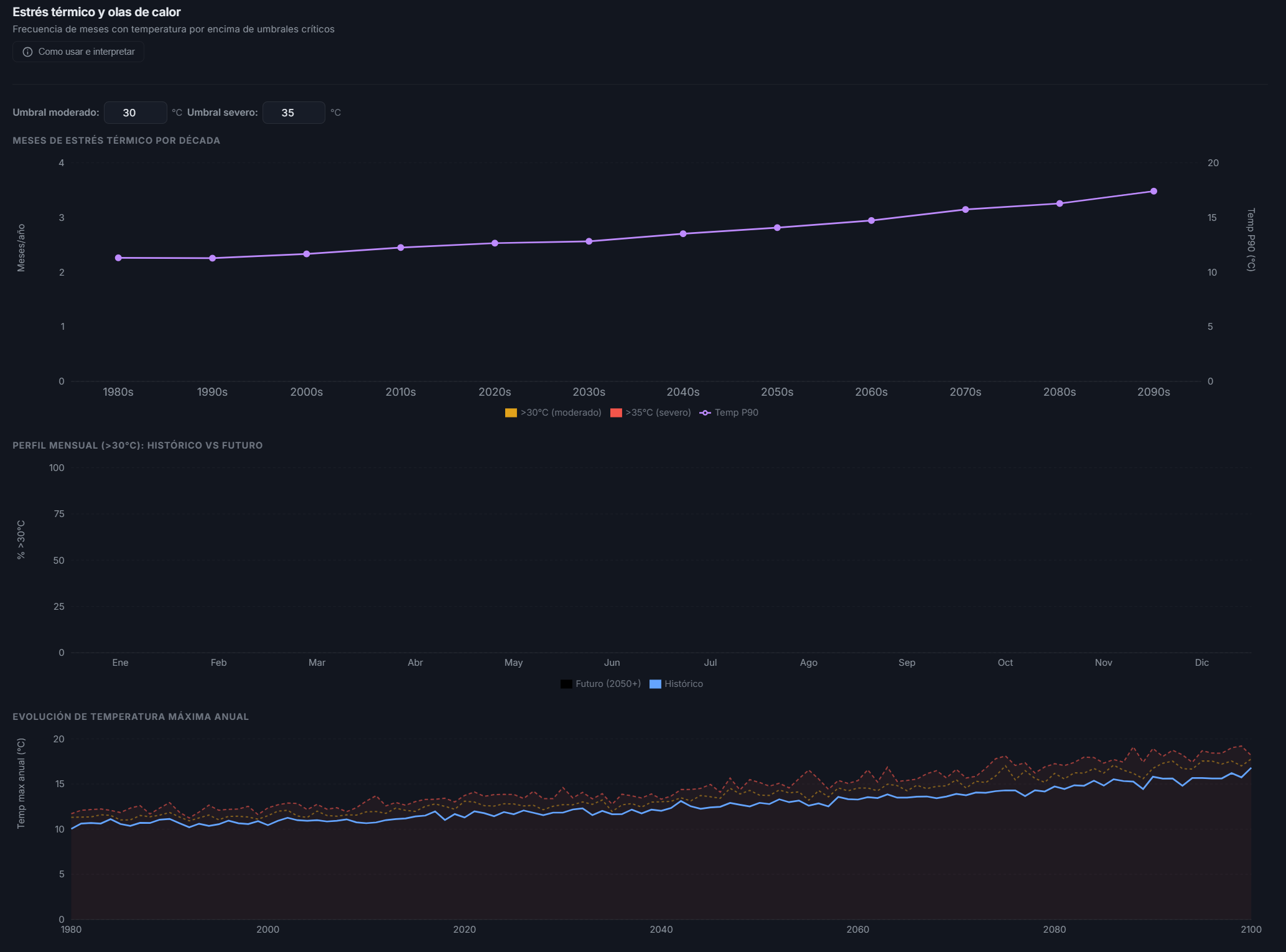Click the 2080 year tick label
The height and width of the screenshot is (952, 1286).
tap(1054, 930)
